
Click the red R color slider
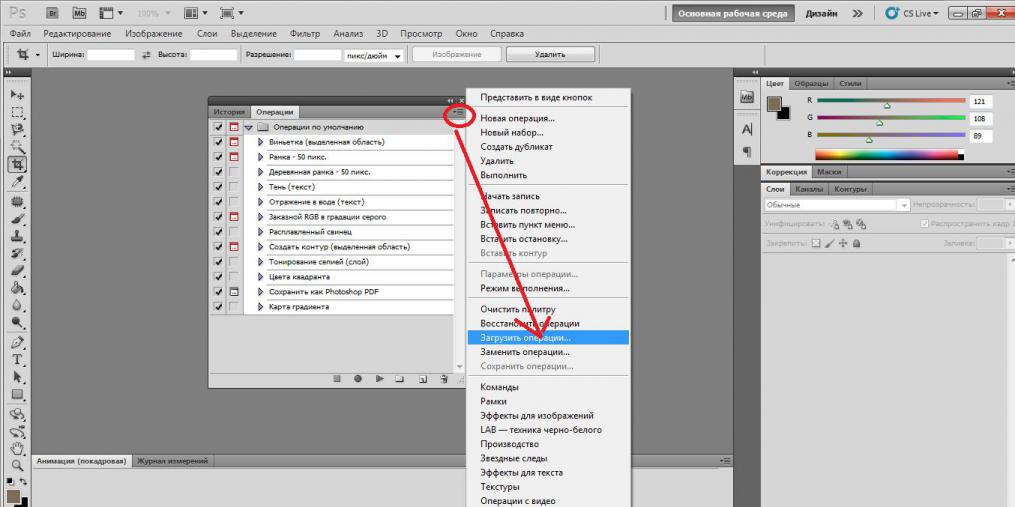(891, 101)
